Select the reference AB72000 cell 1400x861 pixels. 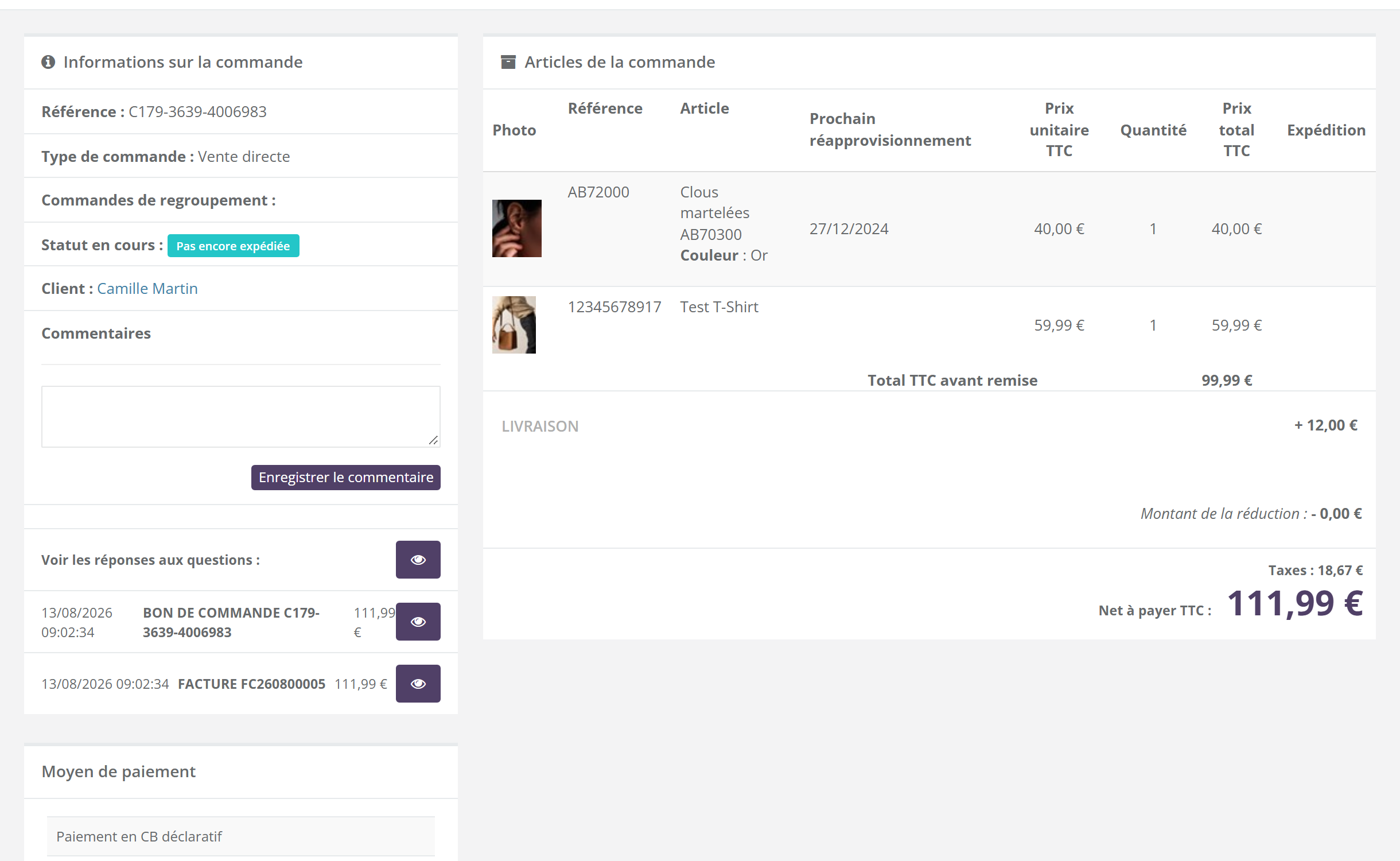(x=598, y=192)
